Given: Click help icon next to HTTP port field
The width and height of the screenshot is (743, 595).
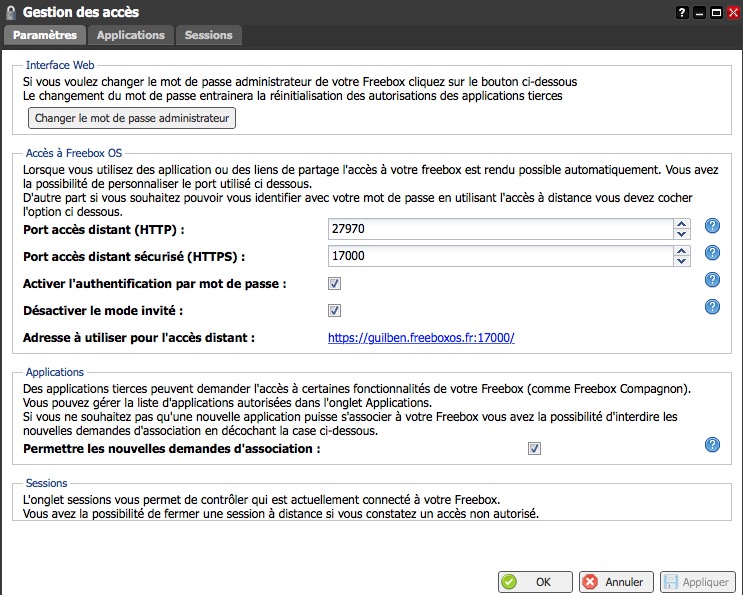Looking at the screenshot, I should [x=712, y=226].
